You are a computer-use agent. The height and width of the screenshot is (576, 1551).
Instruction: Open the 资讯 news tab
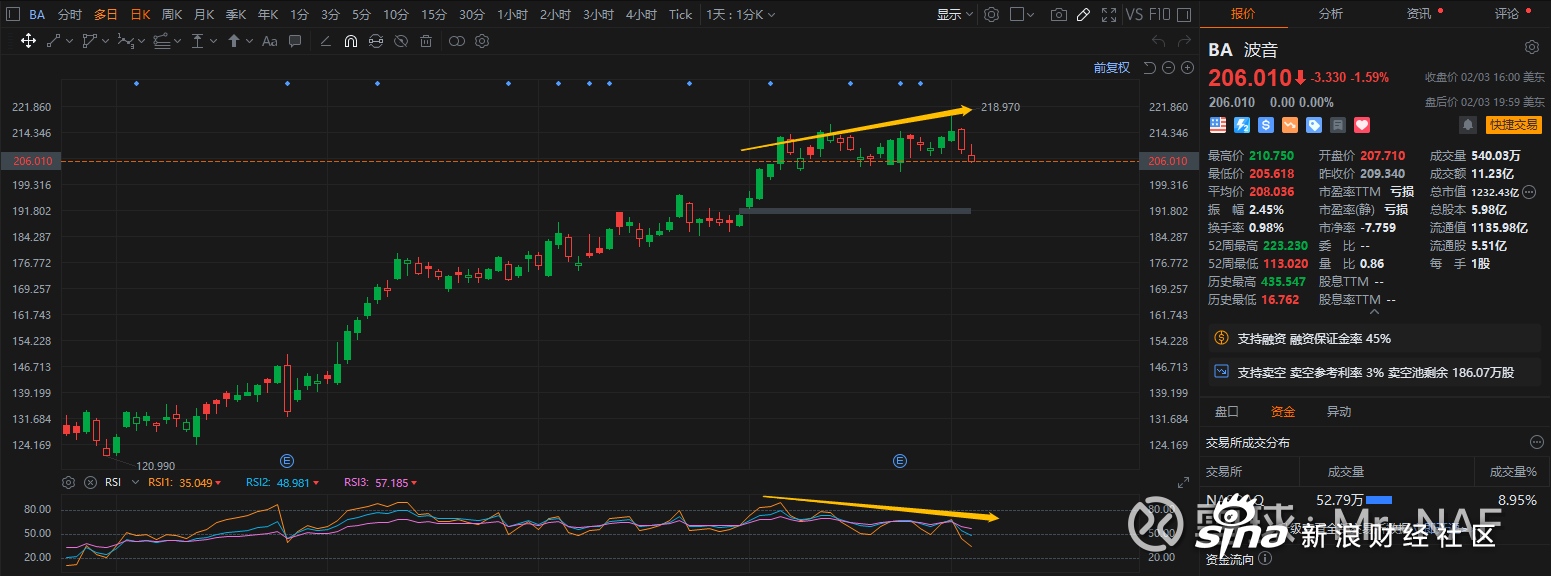click(x=1419, y=14)
